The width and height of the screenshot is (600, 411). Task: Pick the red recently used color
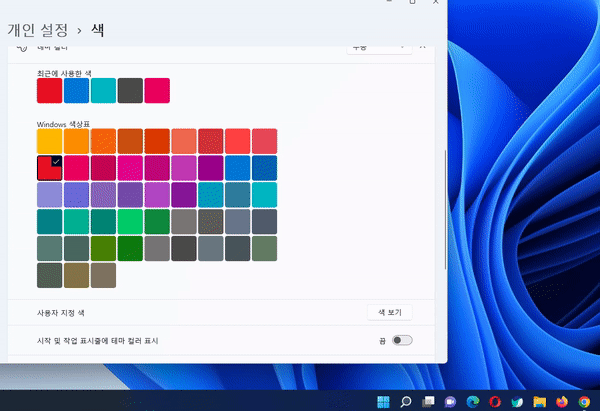pos(49,90)
